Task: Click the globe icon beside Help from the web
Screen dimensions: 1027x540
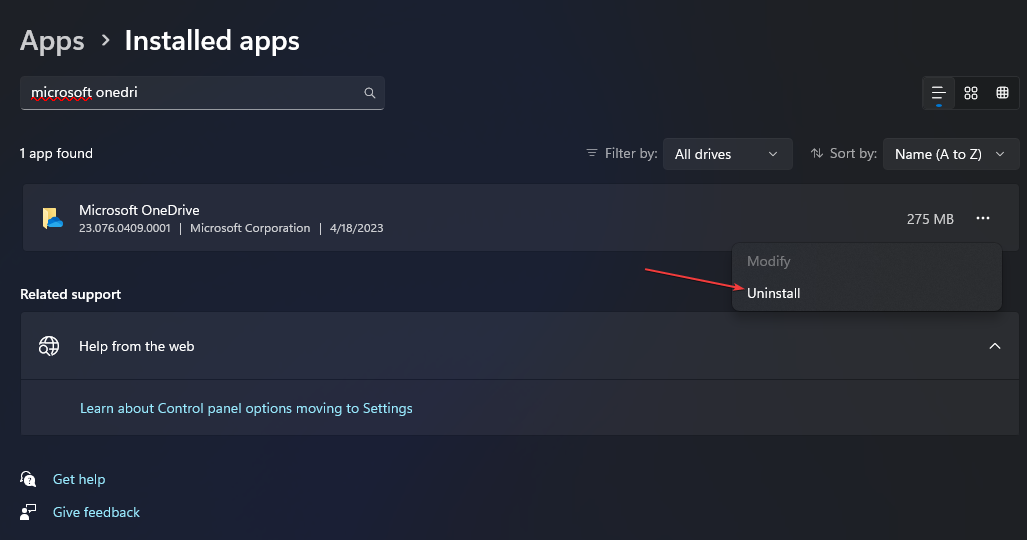Action: [x=49, y=346]
